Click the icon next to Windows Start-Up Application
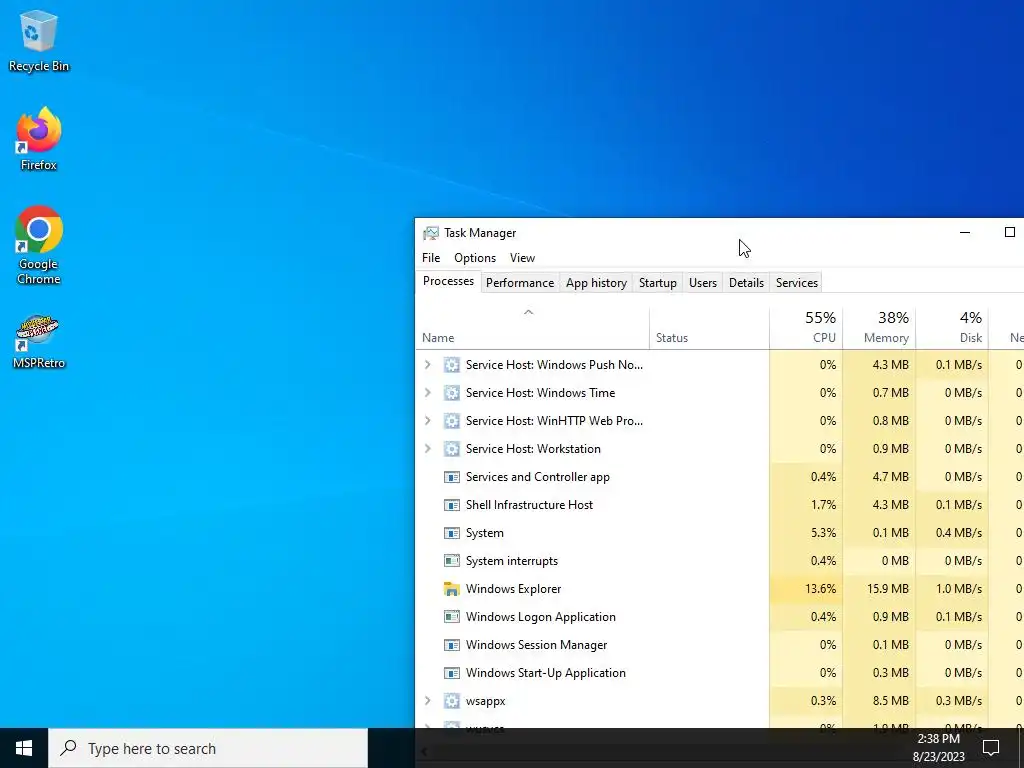This screenshot has height=768, width=1024. (x=451, y=673)
